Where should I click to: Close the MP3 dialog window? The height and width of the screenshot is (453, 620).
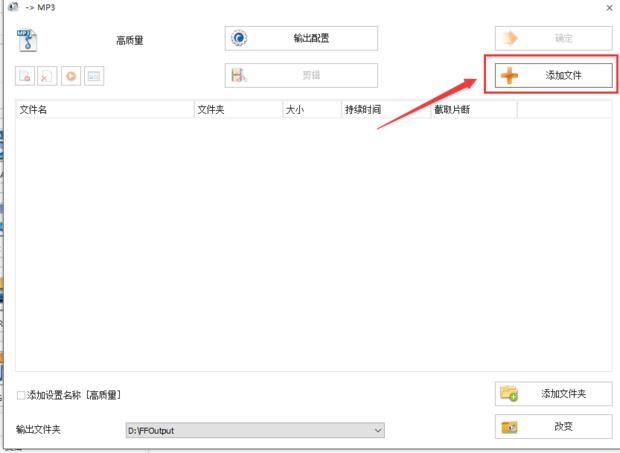pyautogui.click(x=609, y=8)
